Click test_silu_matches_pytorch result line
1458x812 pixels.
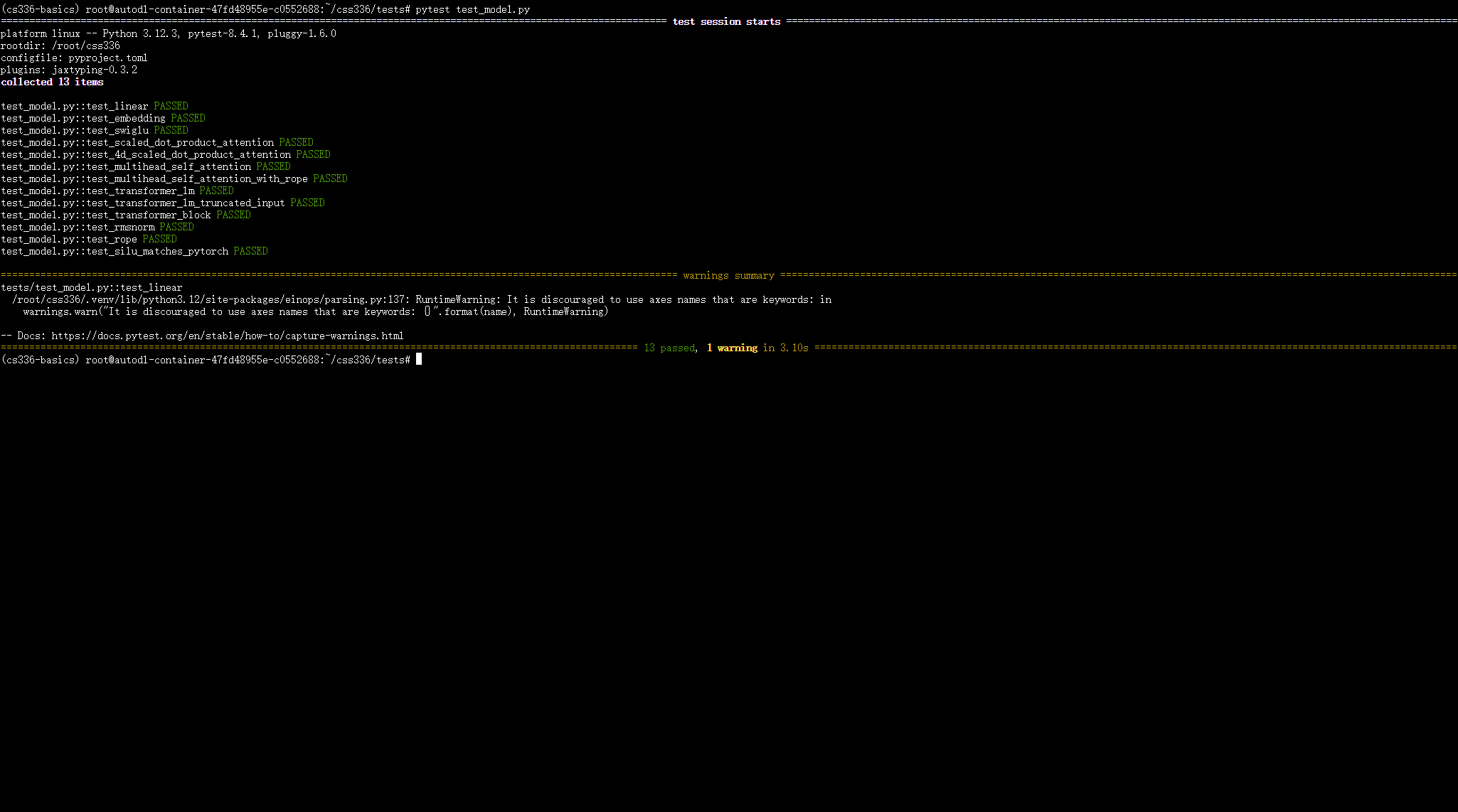134,252
